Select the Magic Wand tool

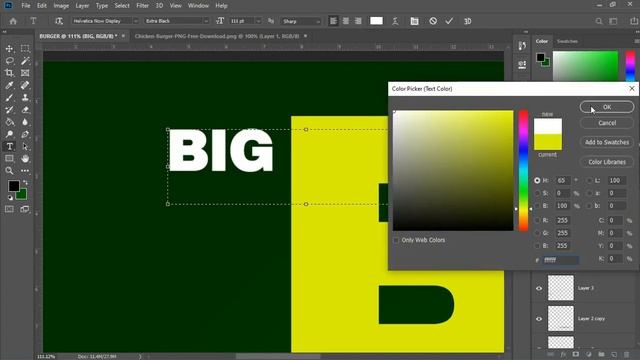point(25,61)
